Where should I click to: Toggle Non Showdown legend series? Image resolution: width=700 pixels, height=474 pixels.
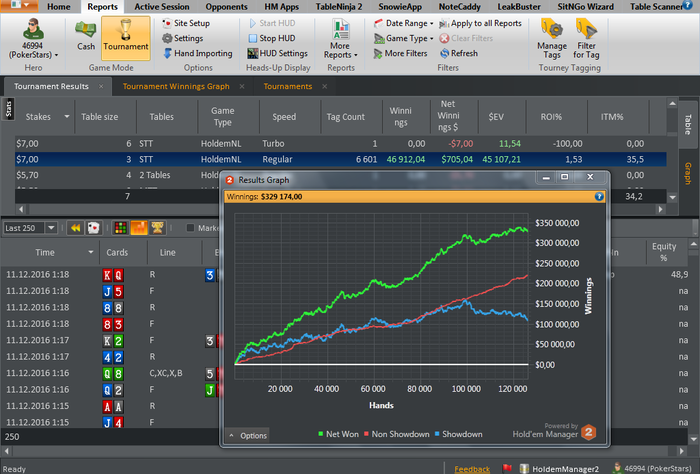[x=396, y=434]
